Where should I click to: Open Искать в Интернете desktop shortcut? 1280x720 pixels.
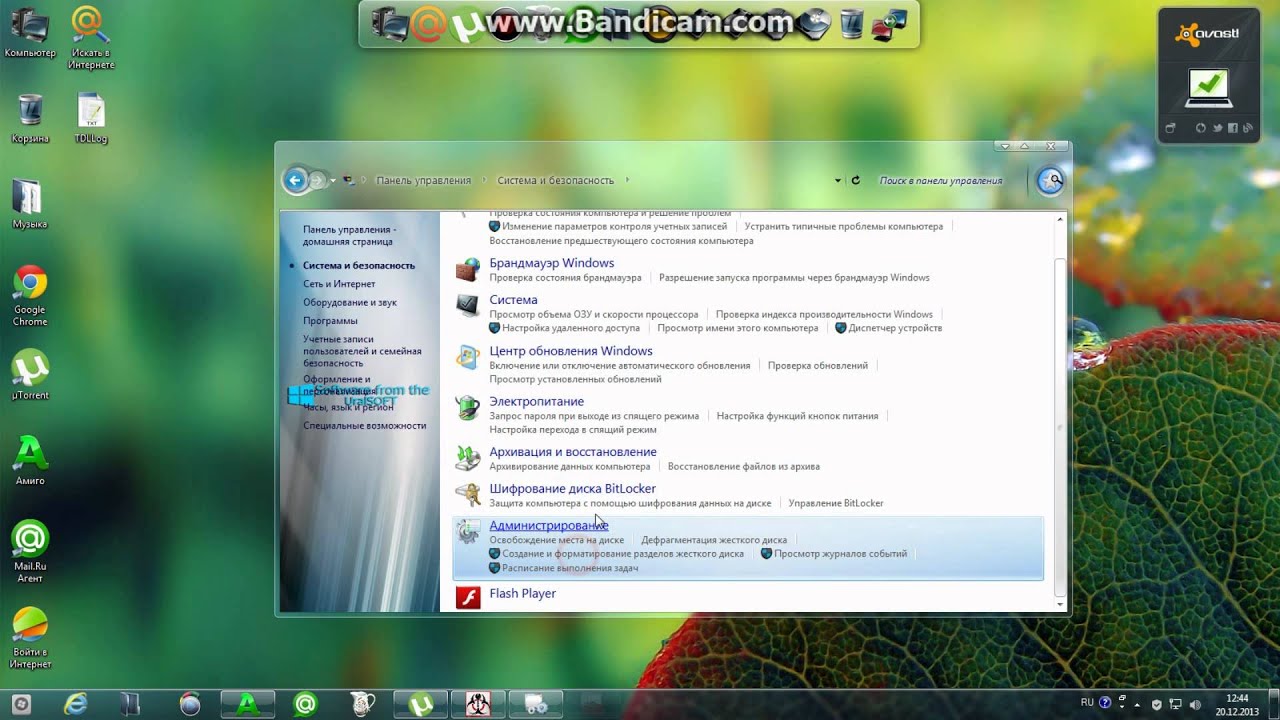click(91, 38)
